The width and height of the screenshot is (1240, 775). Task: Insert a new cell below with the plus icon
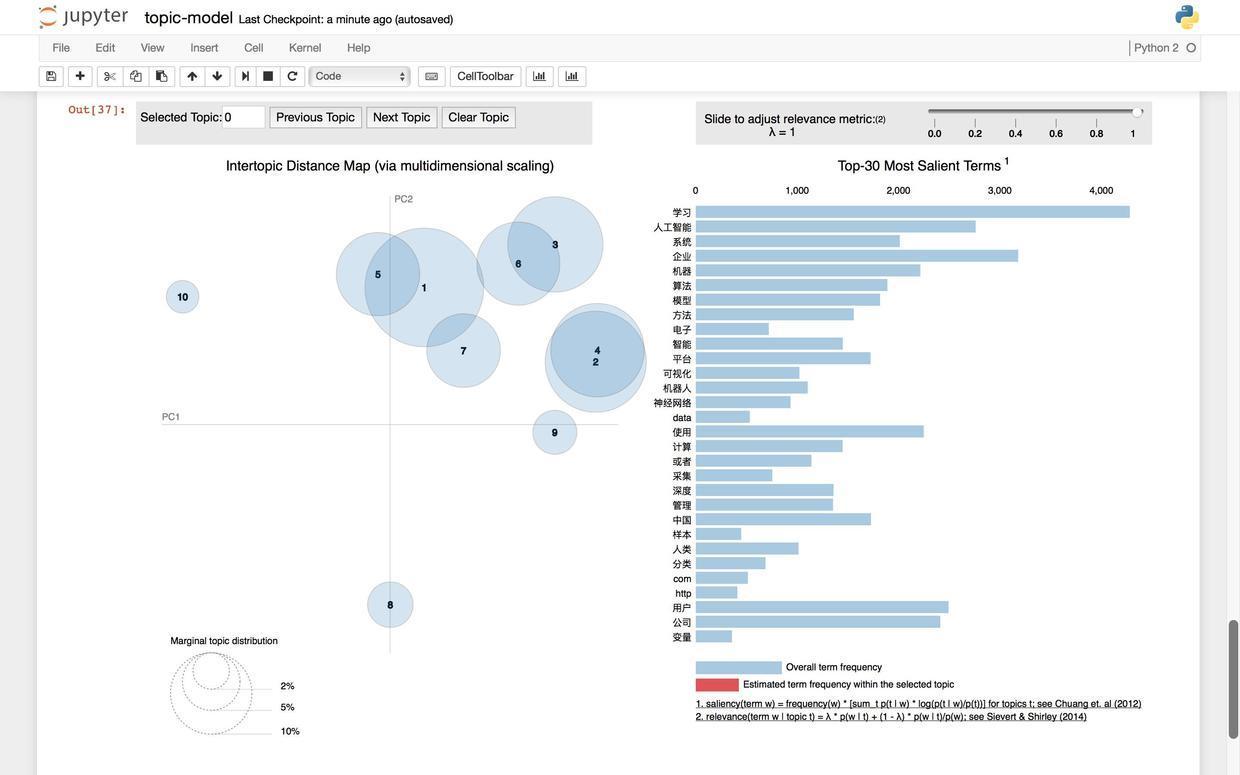point(80,76)
